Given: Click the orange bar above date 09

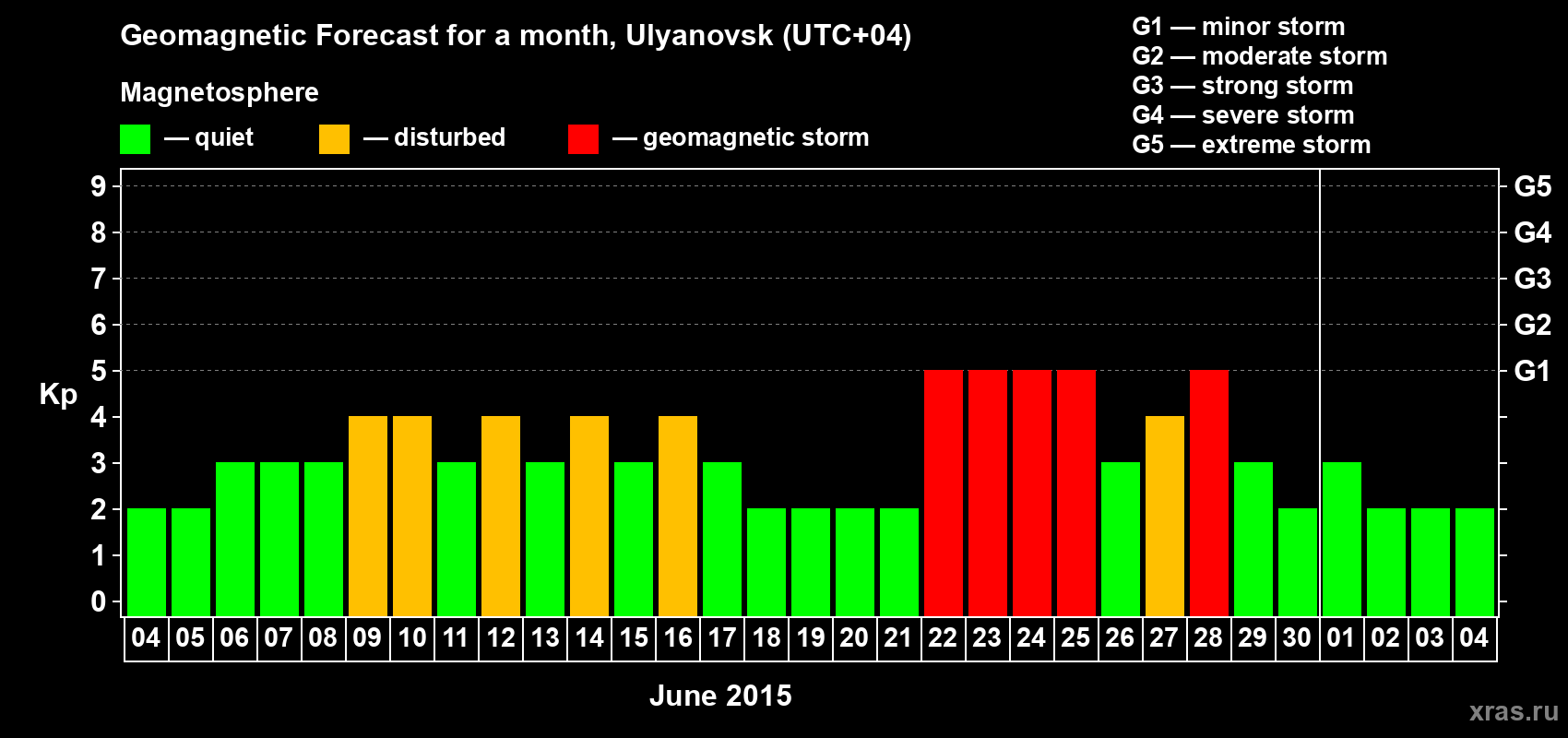Looking at the screenshot, I should 368,517.
